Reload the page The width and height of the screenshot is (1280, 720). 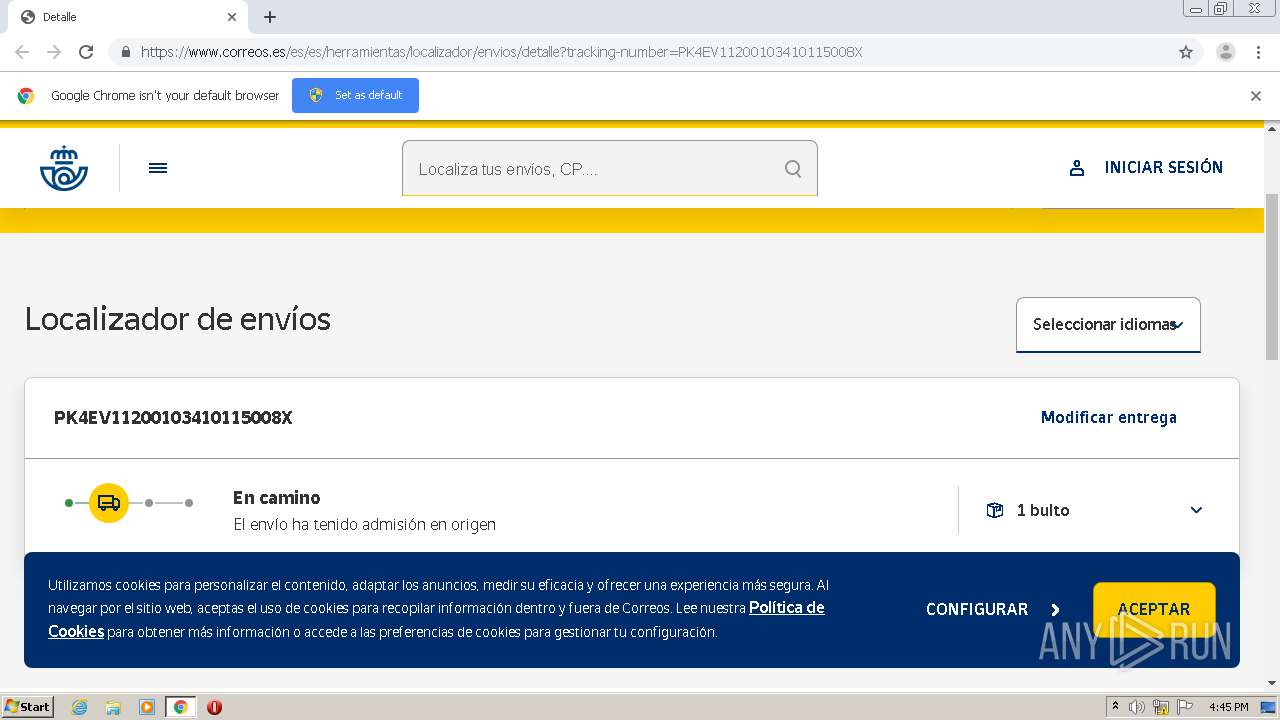(86, 52)
